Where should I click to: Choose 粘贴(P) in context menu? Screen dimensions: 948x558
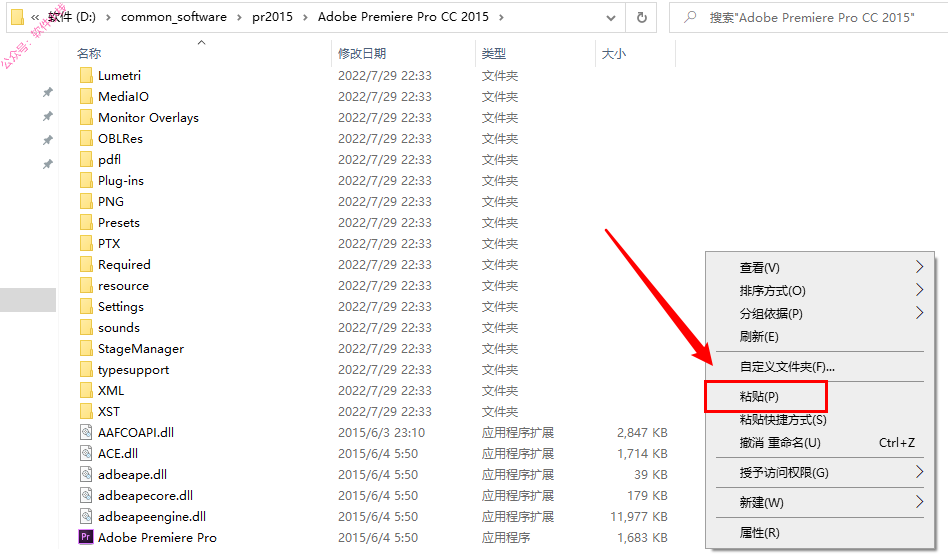point(820,397)
